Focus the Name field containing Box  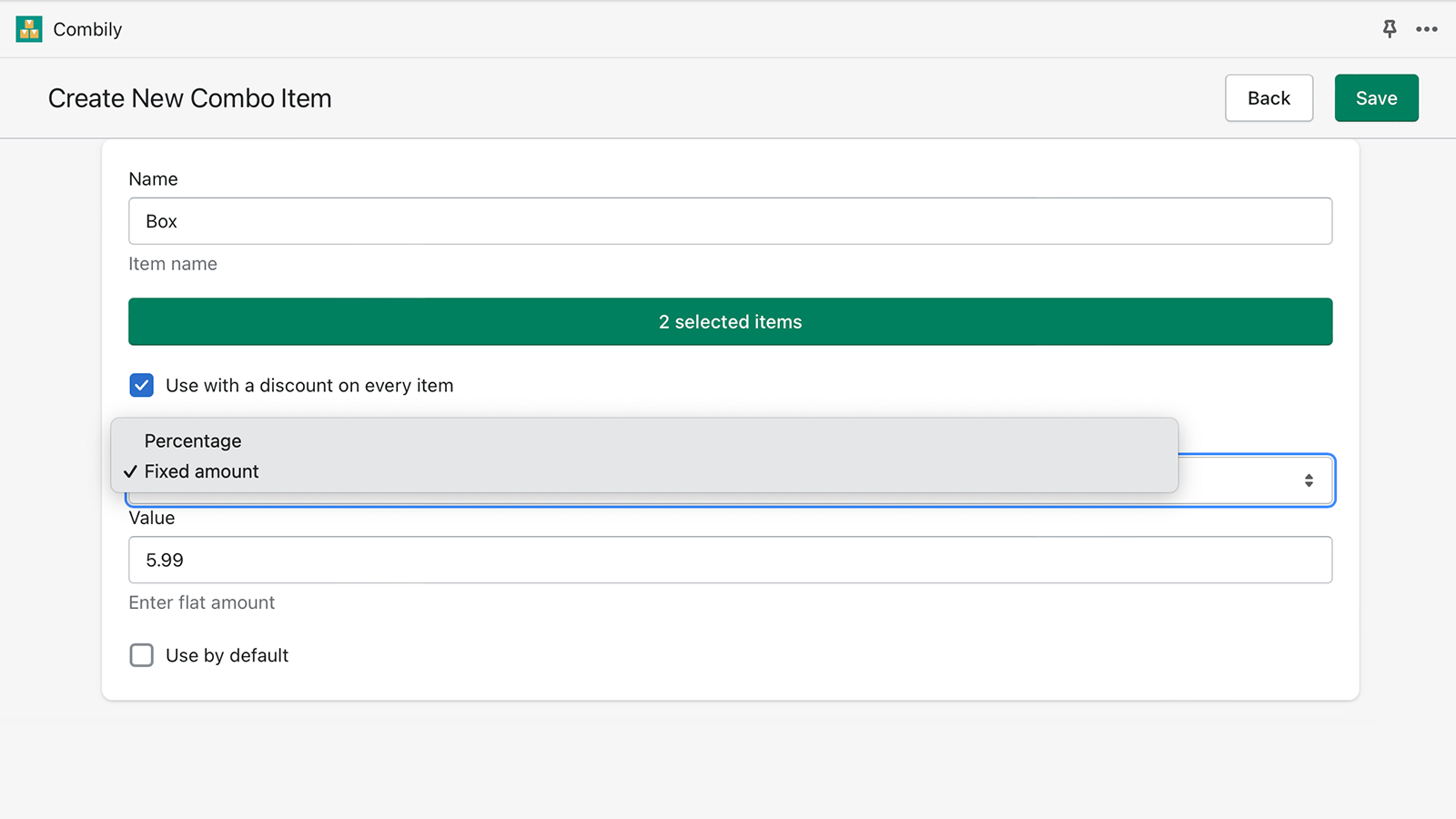730,221
